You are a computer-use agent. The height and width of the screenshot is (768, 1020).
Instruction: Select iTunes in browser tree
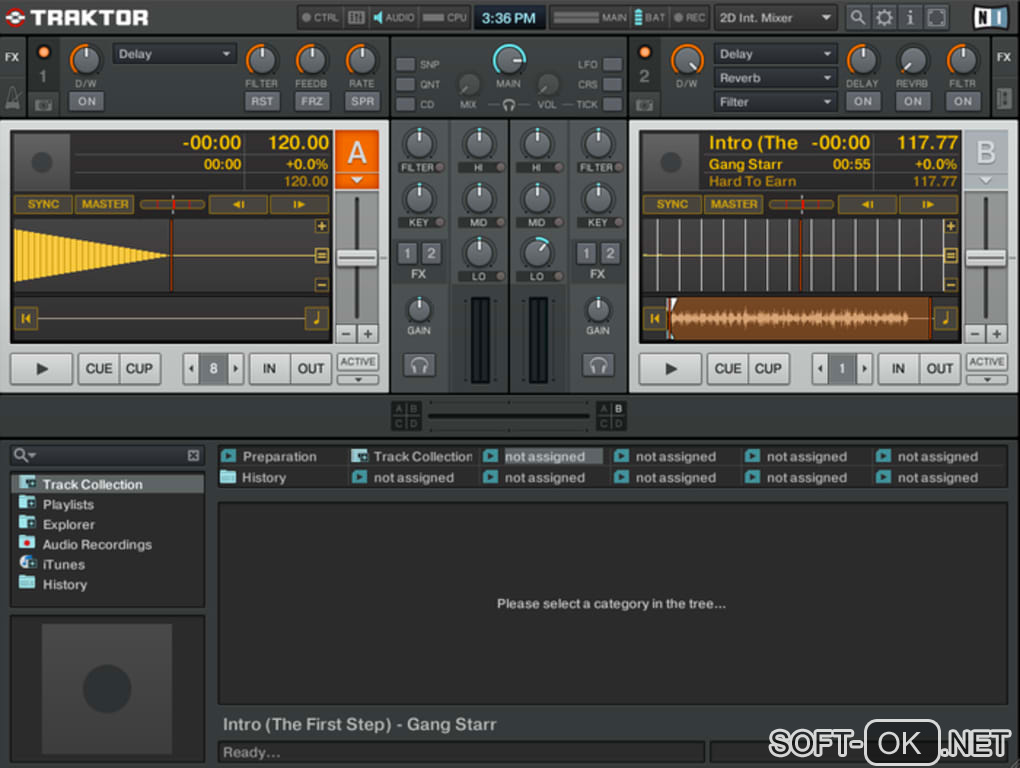tap(64, 564)
